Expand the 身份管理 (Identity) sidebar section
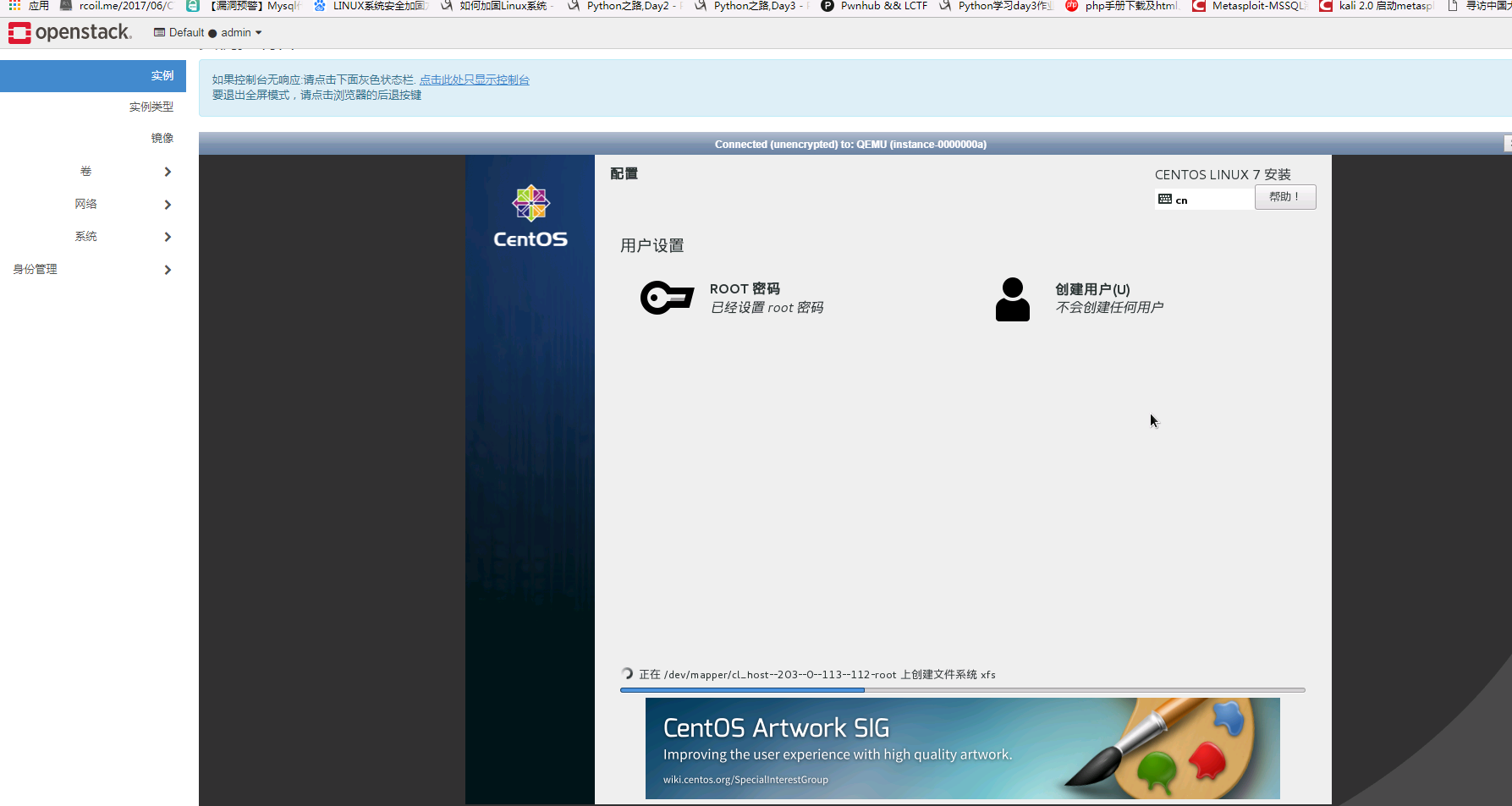 click(93, 269)
